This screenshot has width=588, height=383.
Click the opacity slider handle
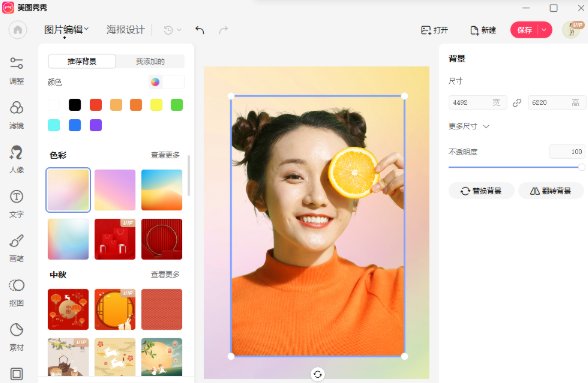point(582,167)
